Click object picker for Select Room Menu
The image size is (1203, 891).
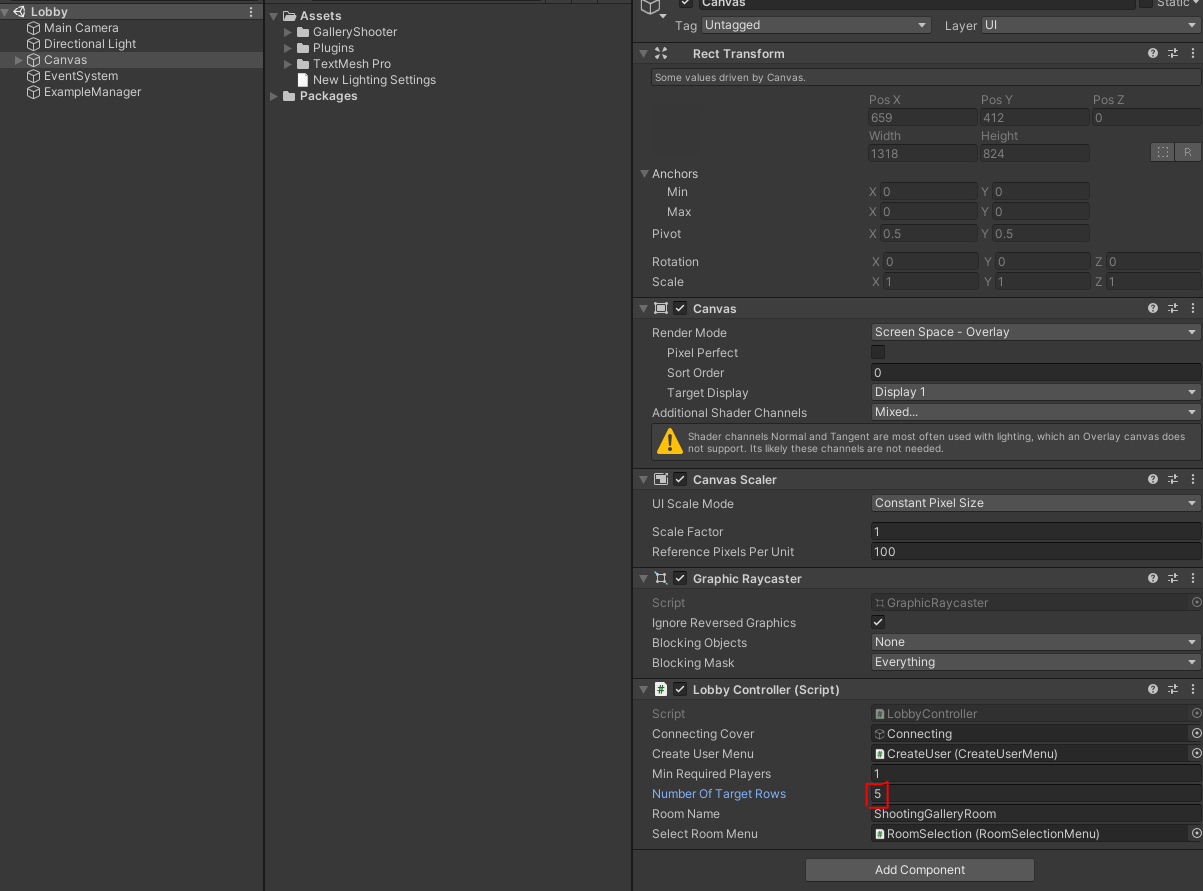click(x=1196, y=834)
